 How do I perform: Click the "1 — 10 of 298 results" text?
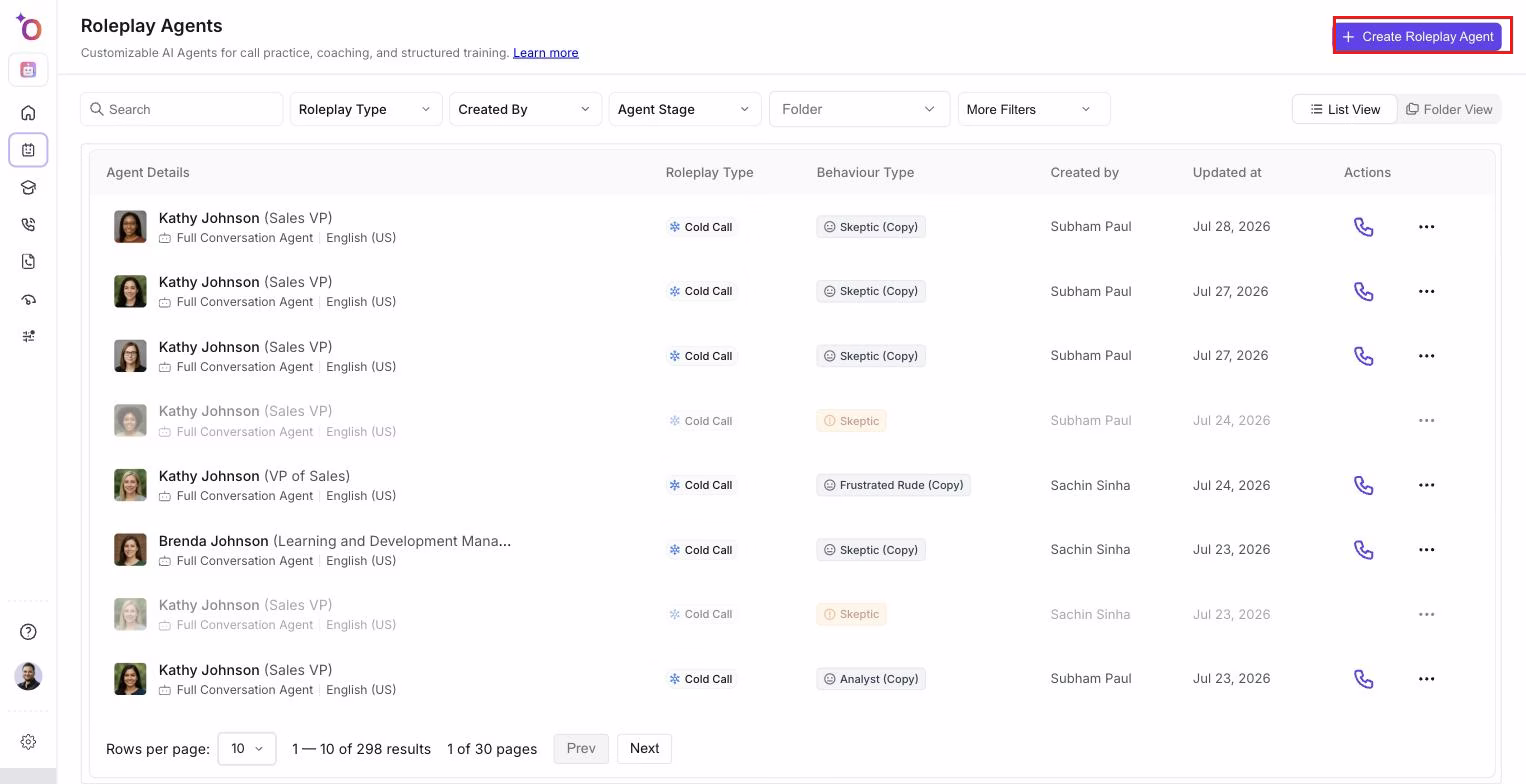click(x=361, y=749)
